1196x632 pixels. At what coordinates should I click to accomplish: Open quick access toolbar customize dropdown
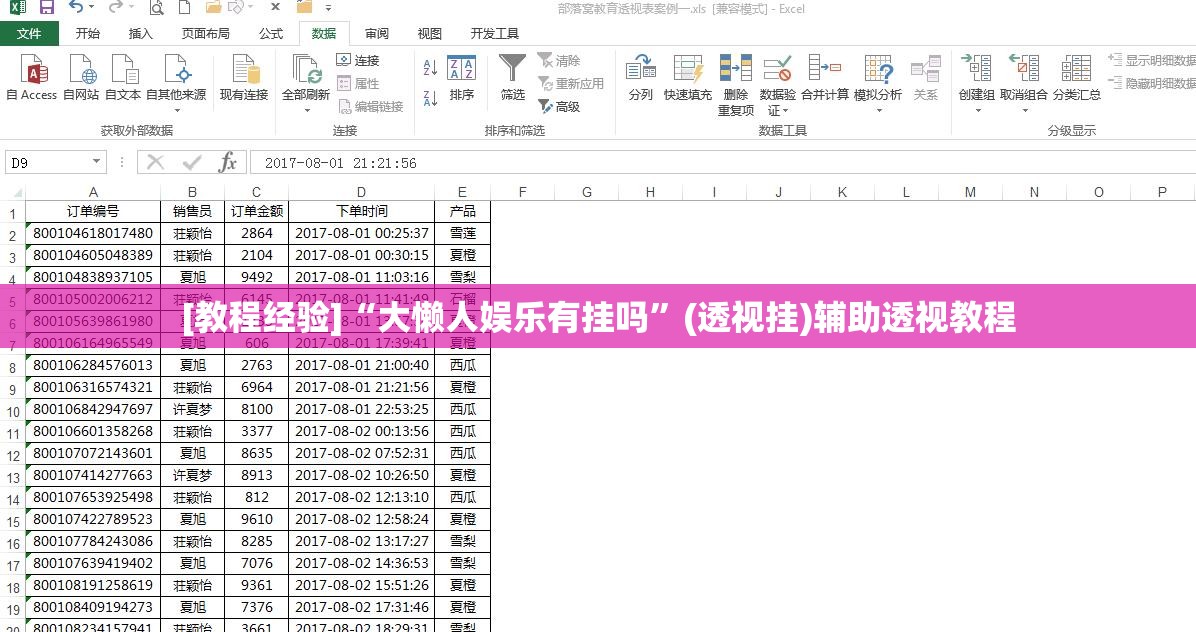click(328, 8)
